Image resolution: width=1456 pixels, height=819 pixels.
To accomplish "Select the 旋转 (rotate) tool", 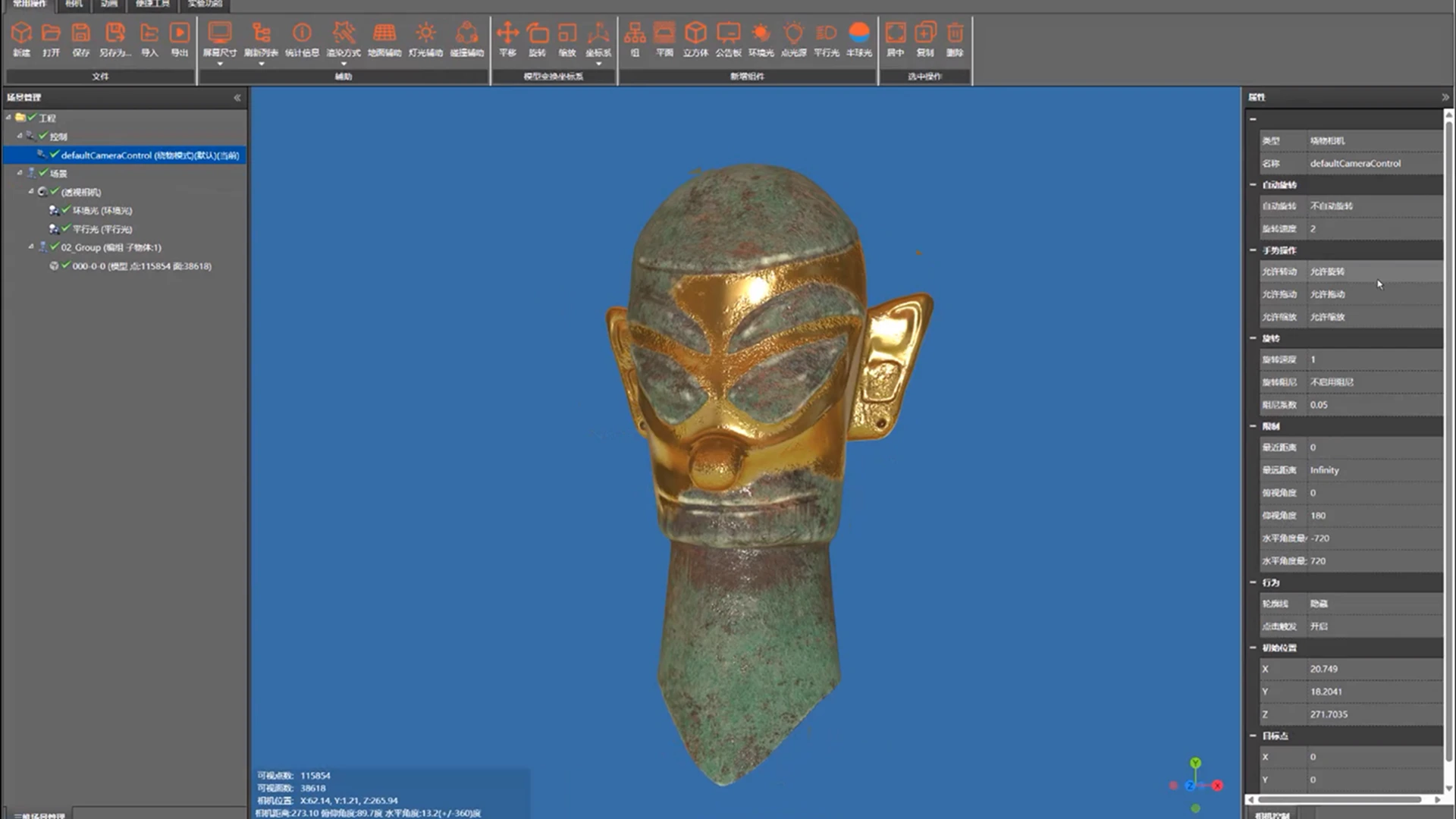I will [x=538, y=39].
